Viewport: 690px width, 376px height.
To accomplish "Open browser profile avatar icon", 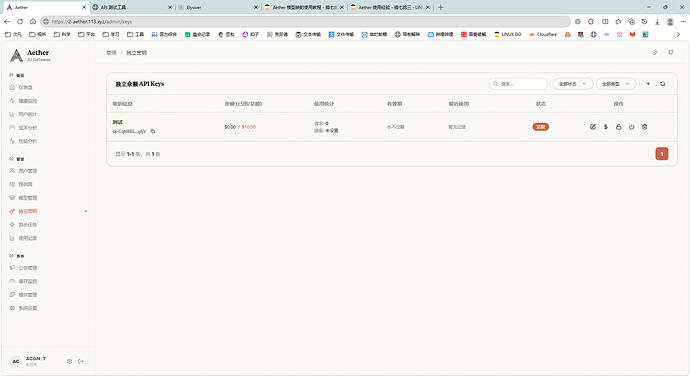I will point(670,21).
